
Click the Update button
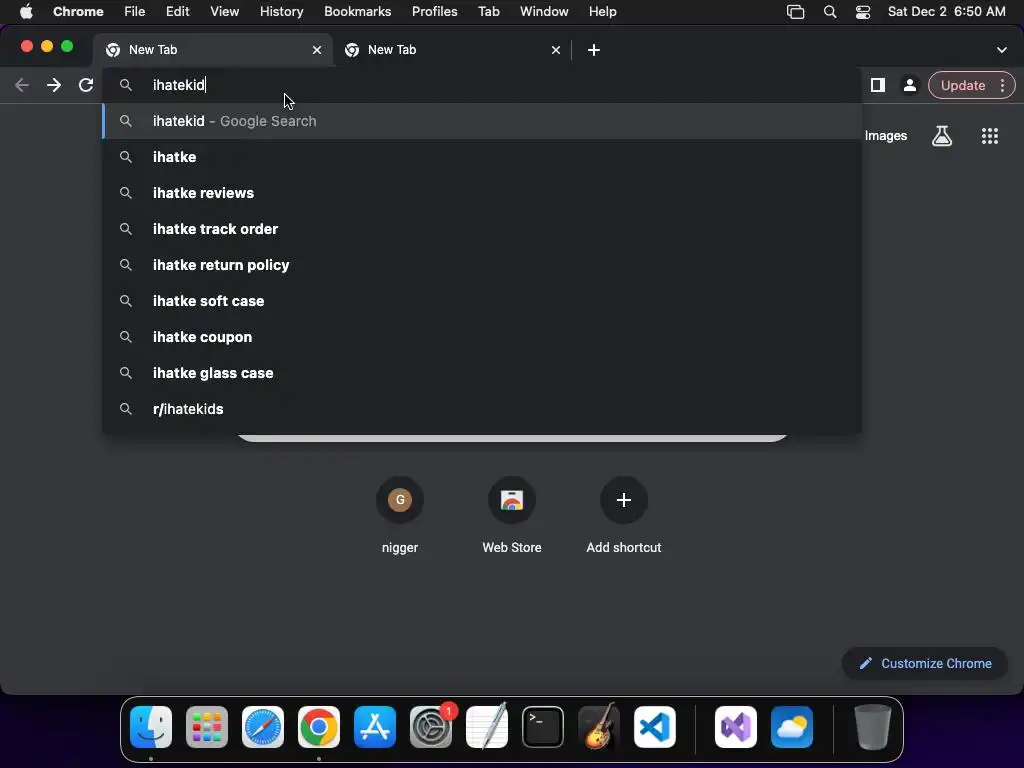[x=963, y=86]
